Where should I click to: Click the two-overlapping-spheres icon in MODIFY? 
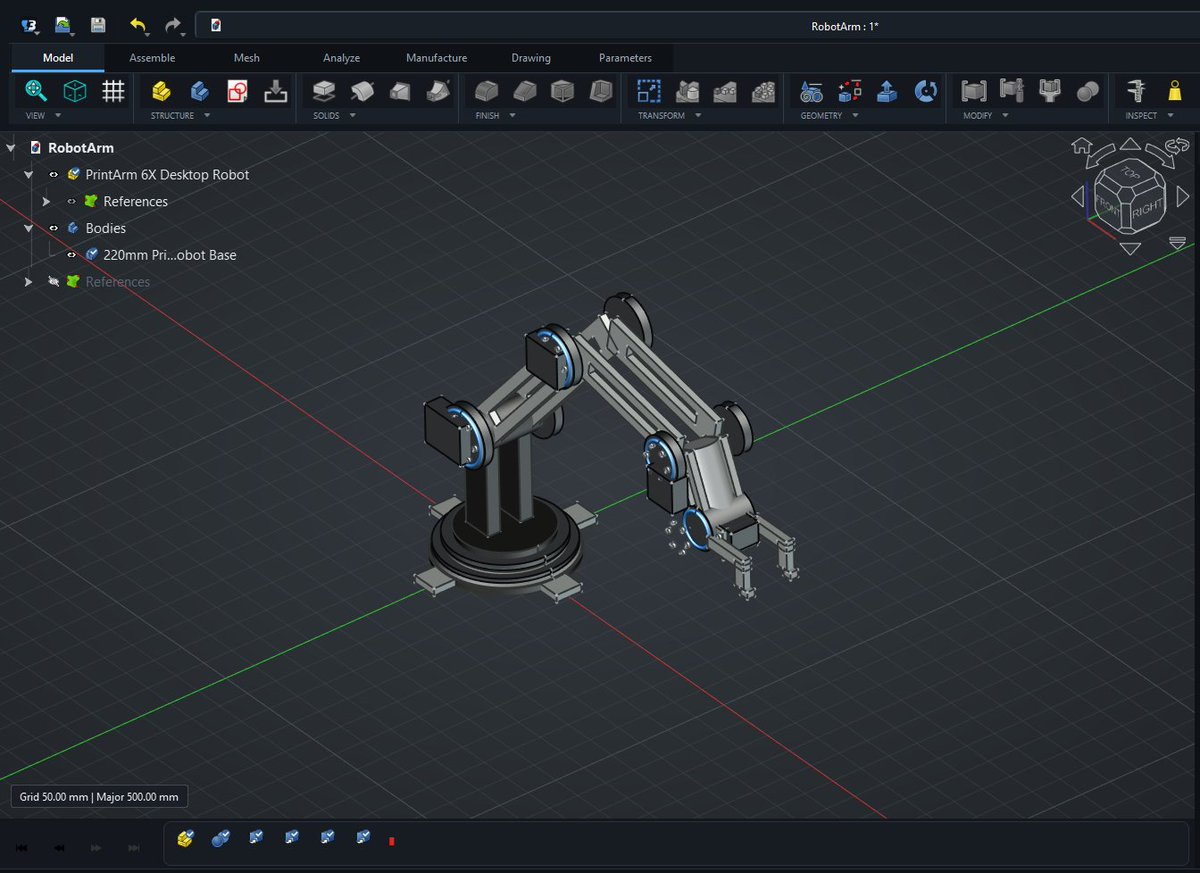pyautogui.click(x=1088, y=91)
